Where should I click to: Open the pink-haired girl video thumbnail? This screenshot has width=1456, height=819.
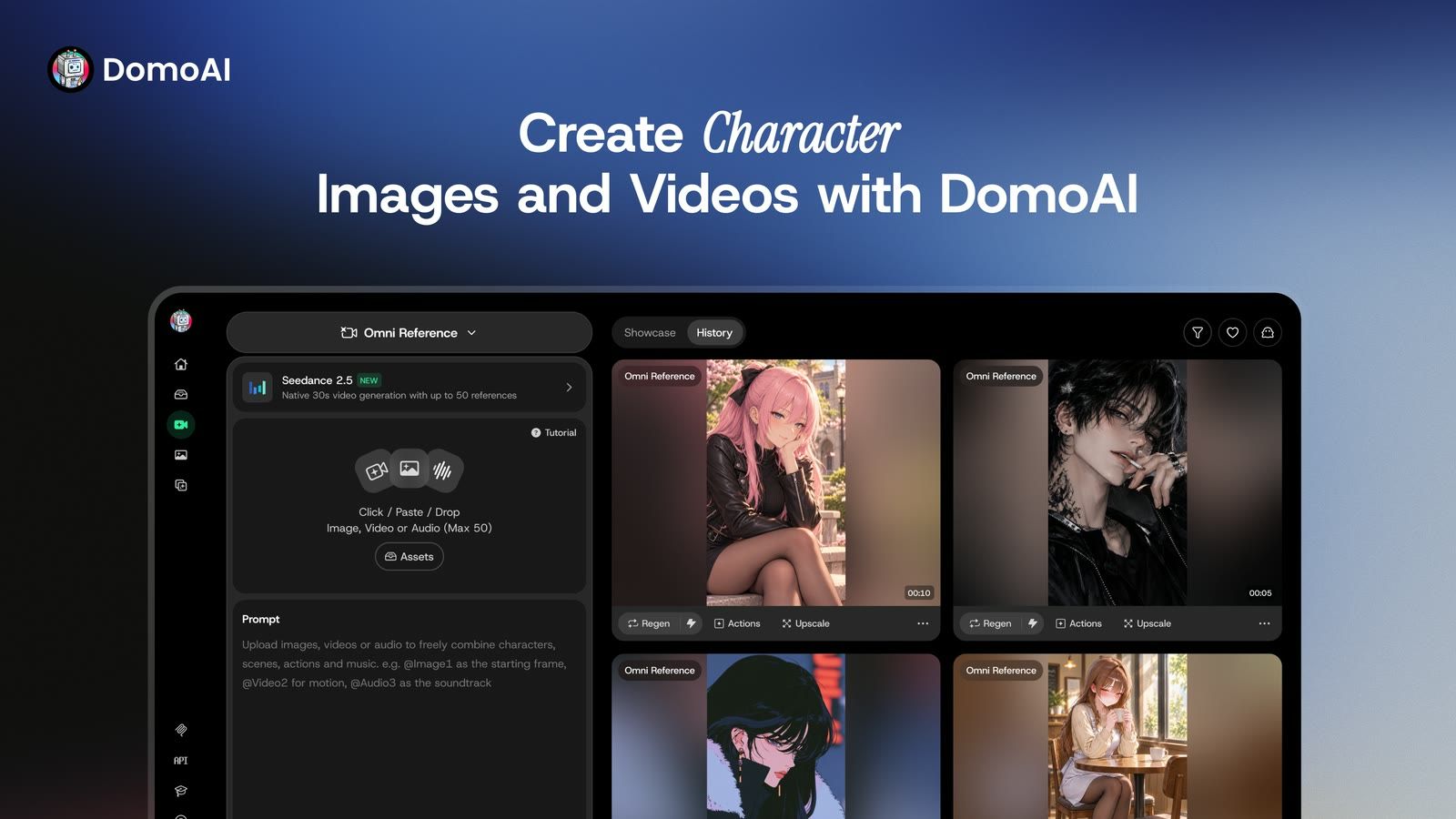pyautogui.click(x=776, y=483)
